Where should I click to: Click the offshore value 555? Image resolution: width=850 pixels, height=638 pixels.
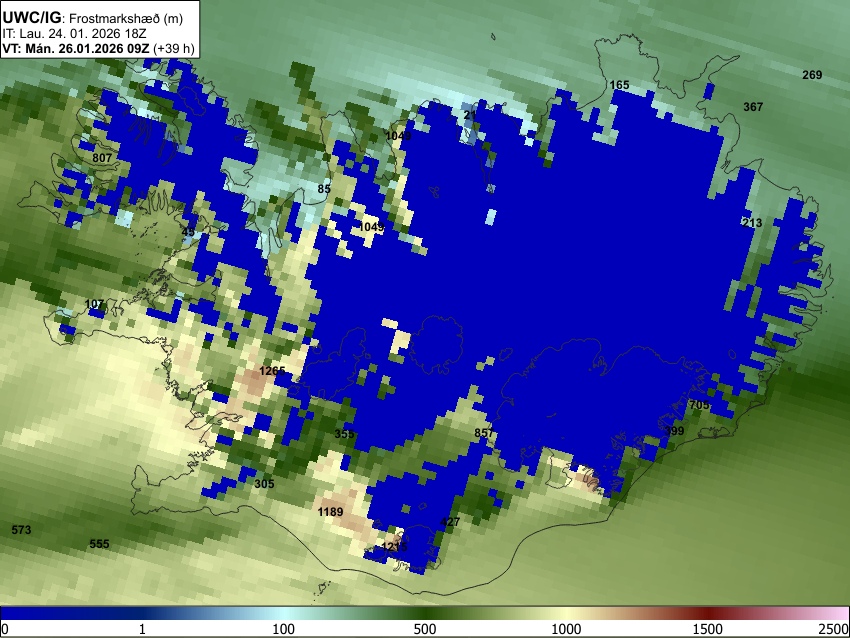[x=99, y=544]
